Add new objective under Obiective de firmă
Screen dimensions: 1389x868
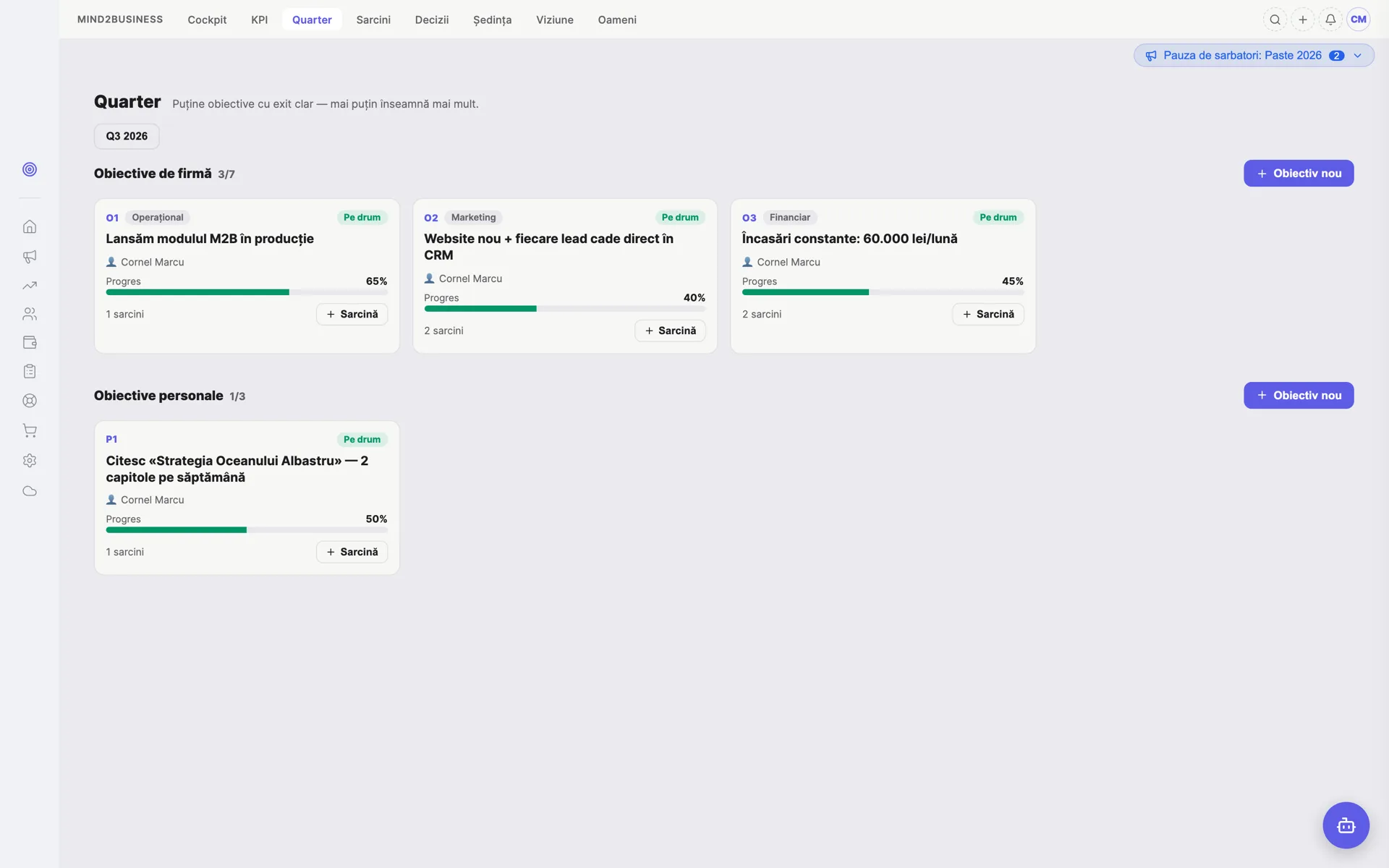pos(1299,174)
